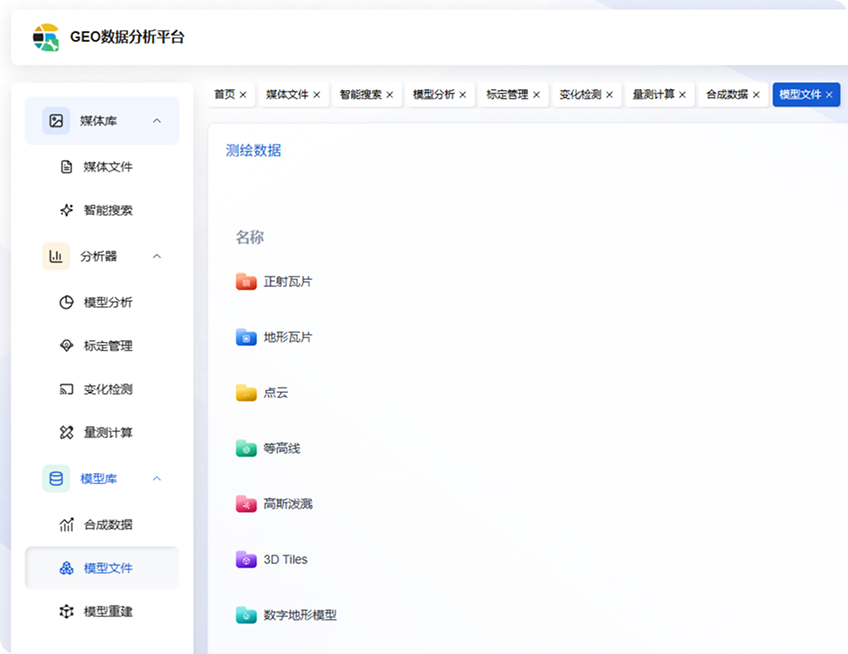Viewport: 848px width, 654px height.
Task: Collapse the 分析器 section chevron
Action: (157, 256)
